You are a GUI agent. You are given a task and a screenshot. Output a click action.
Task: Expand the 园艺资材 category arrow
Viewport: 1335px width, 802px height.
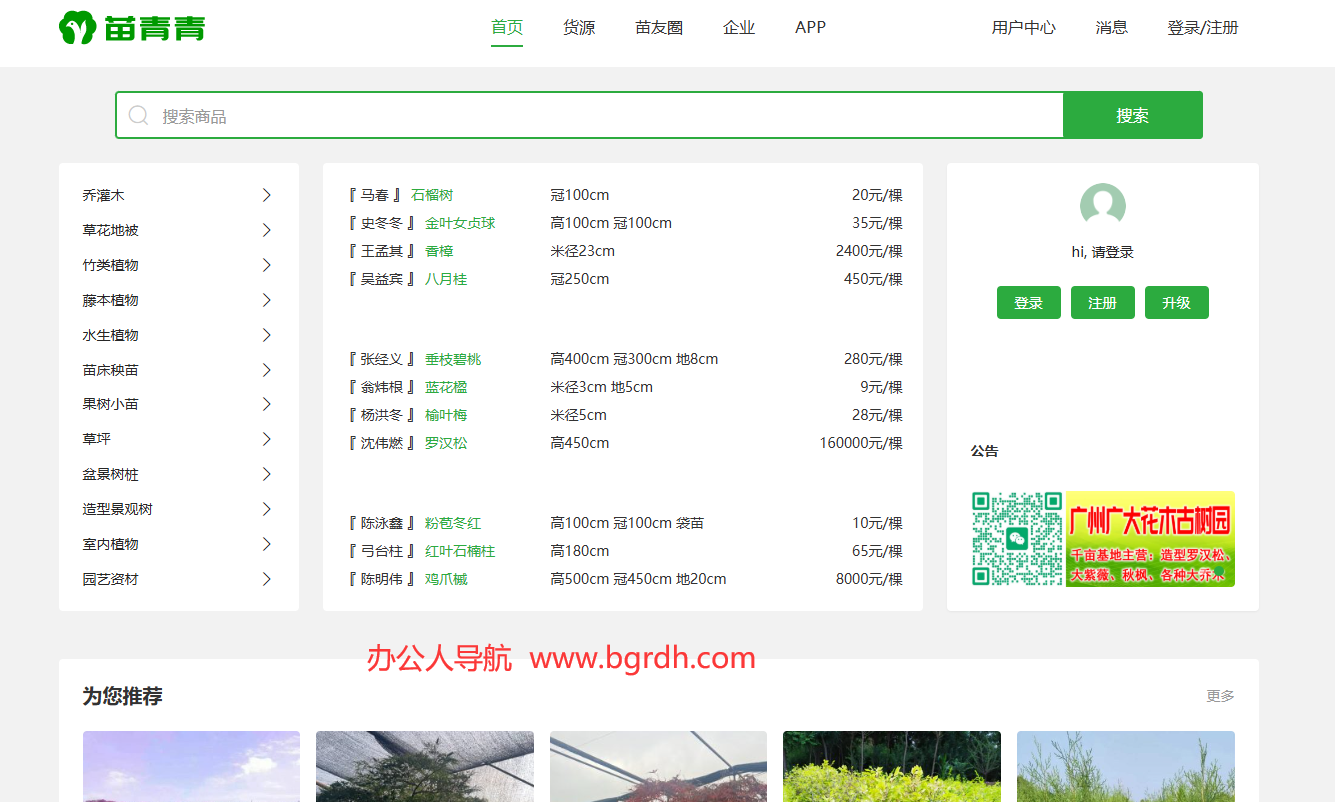click(267, 579)
